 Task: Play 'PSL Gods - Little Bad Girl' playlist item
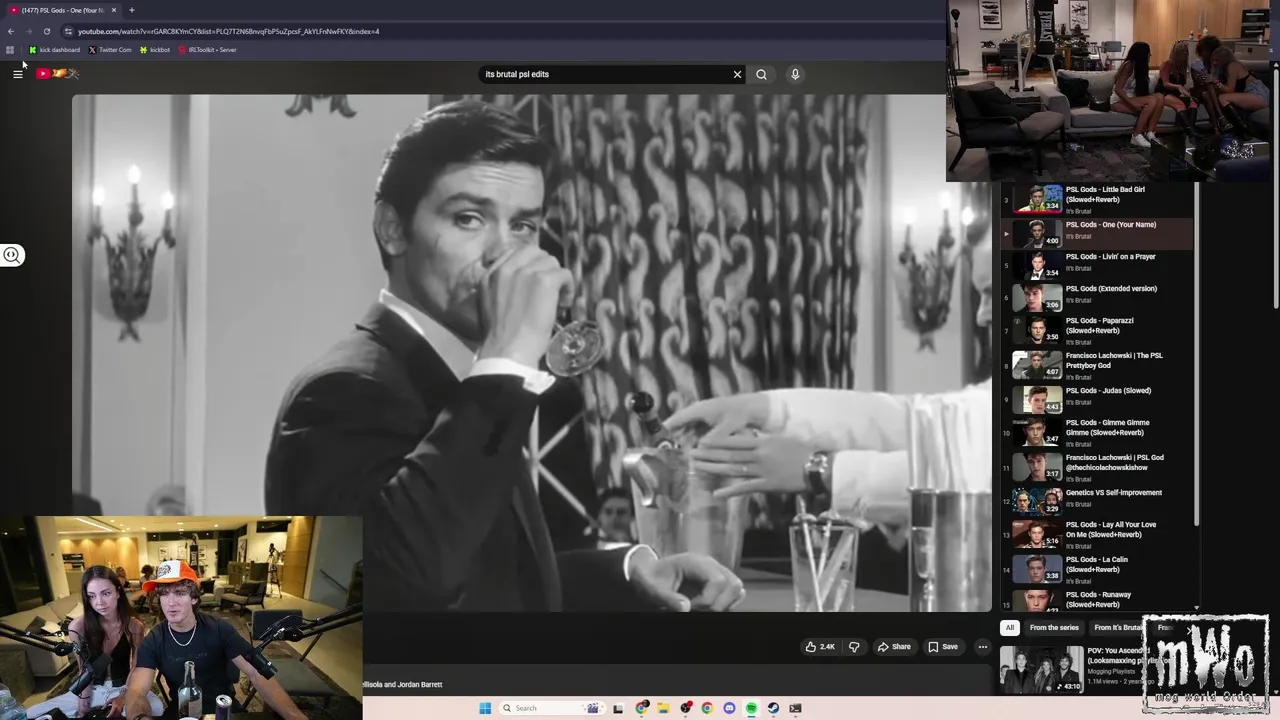(x=1097, y=199)
